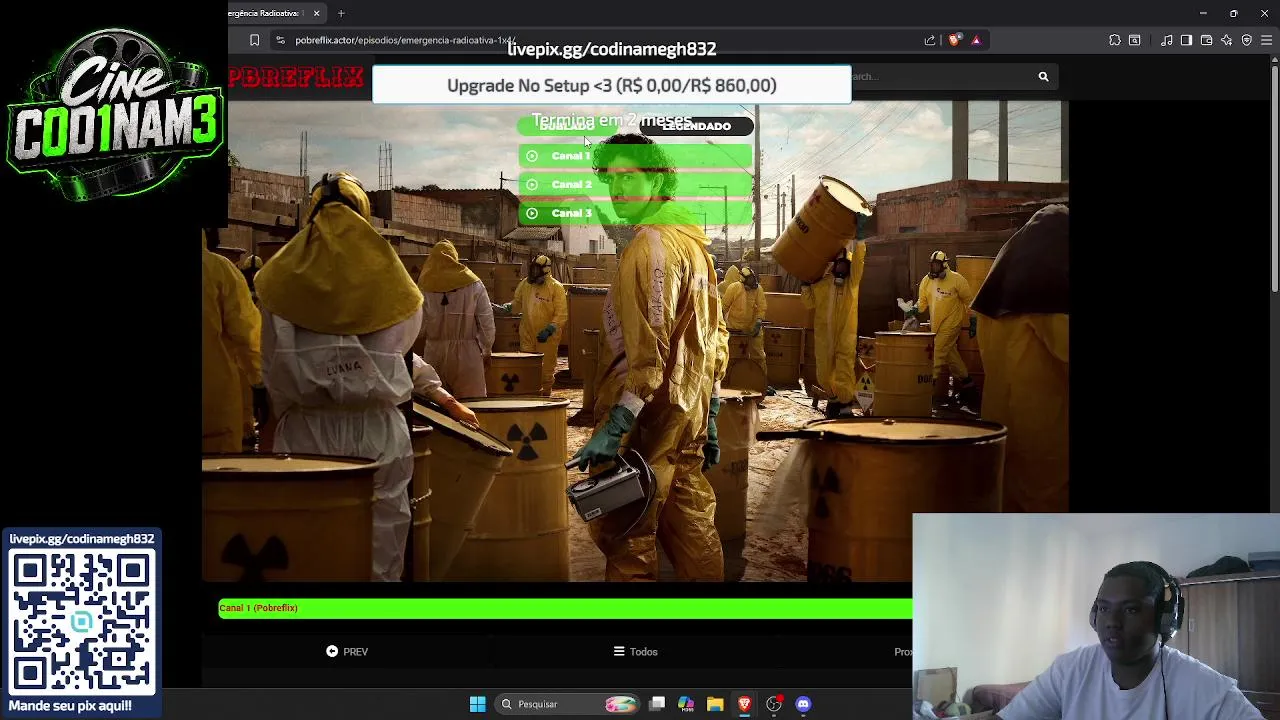Open Microsoft 365 Copilot taskbar icon

click(x=686, y=704)
